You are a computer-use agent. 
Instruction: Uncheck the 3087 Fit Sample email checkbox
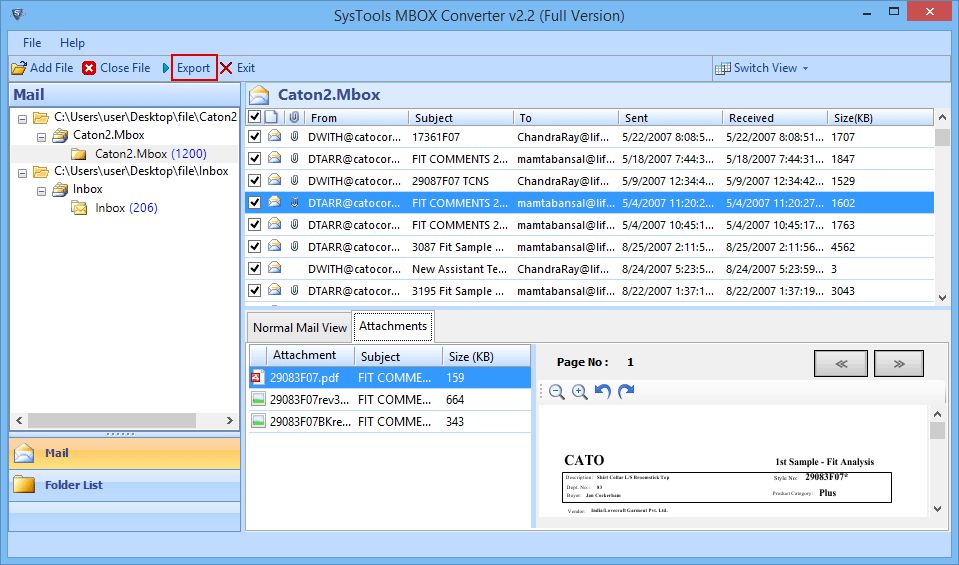click(x=255, y=246)
